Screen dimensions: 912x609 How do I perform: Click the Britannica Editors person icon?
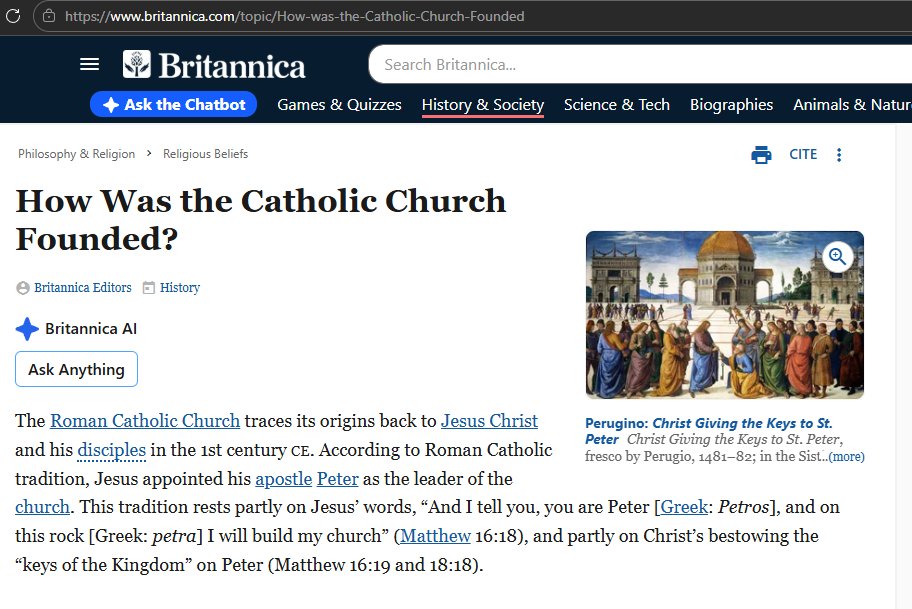(23, 288)
